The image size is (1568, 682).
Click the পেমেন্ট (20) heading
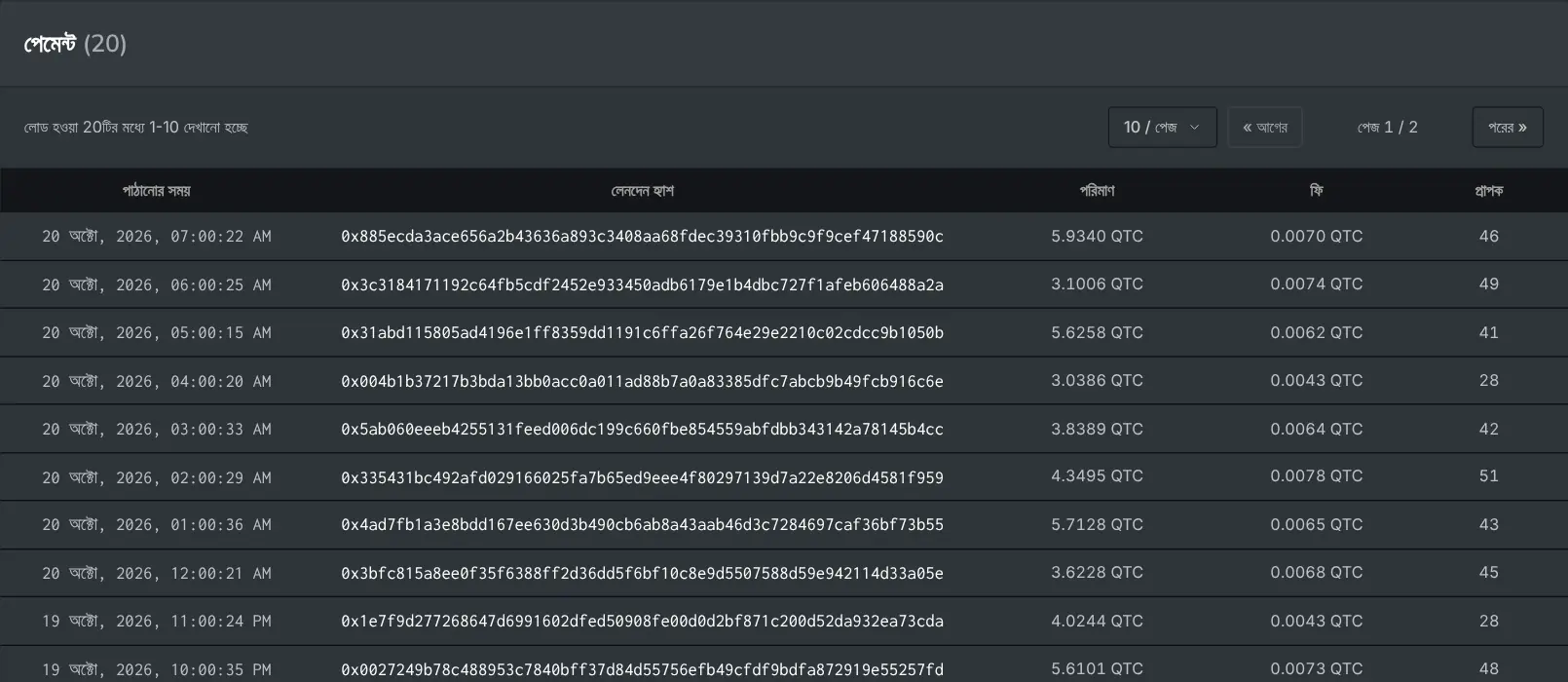(75, 44)
